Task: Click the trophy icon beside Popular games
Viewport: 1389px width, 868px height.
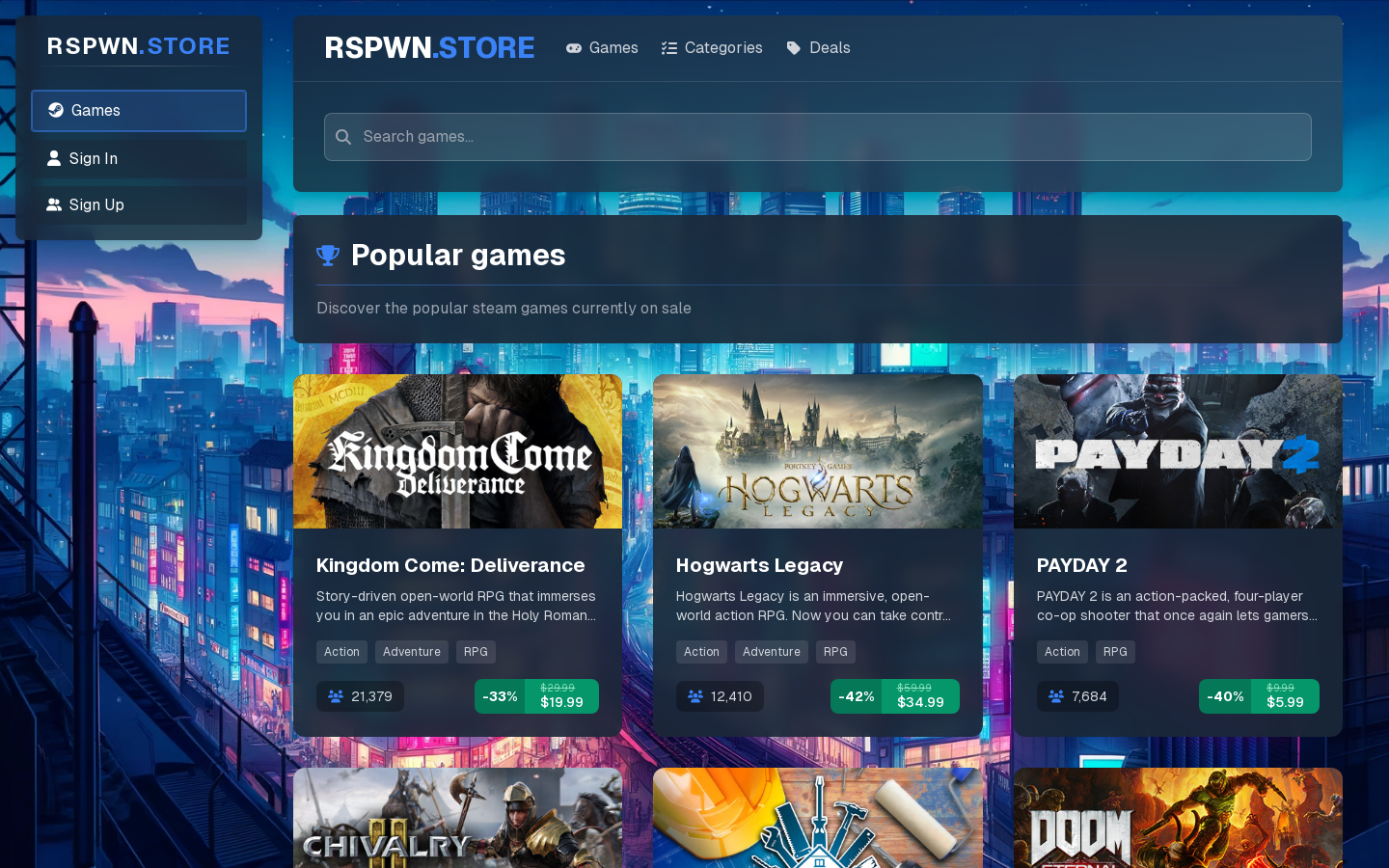Action: (328, 255)
